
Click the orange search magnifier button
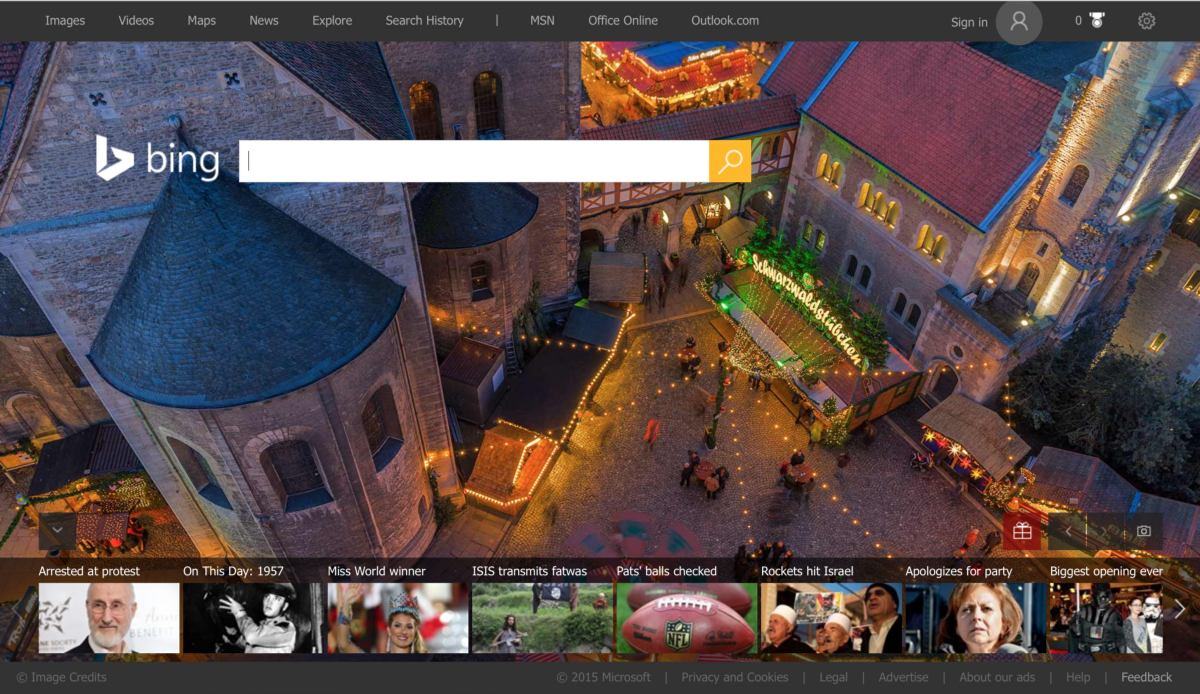730,161
